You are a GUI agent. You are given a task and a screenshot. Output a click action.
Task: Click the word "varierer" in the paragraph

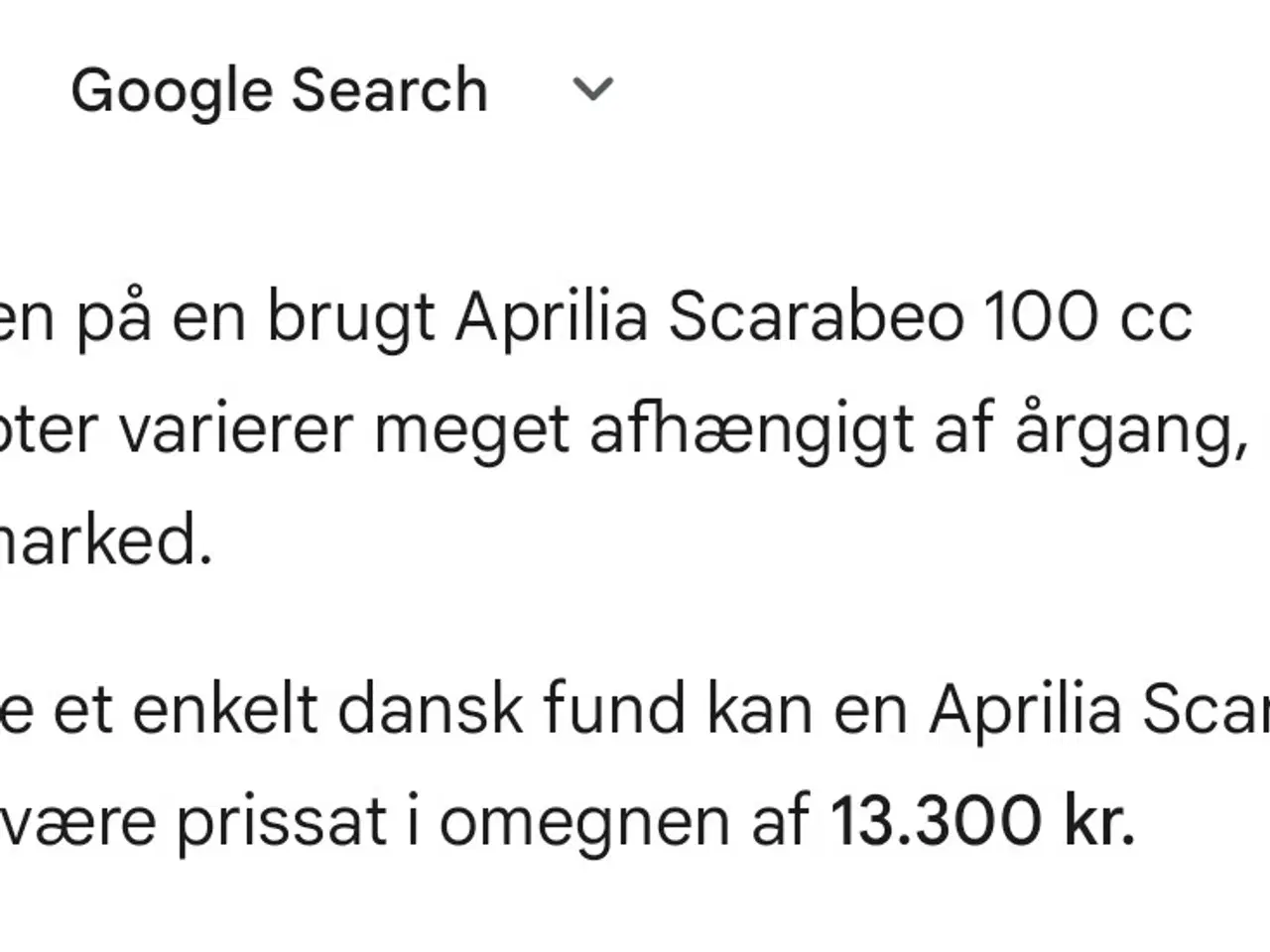[x=236, y=430]
